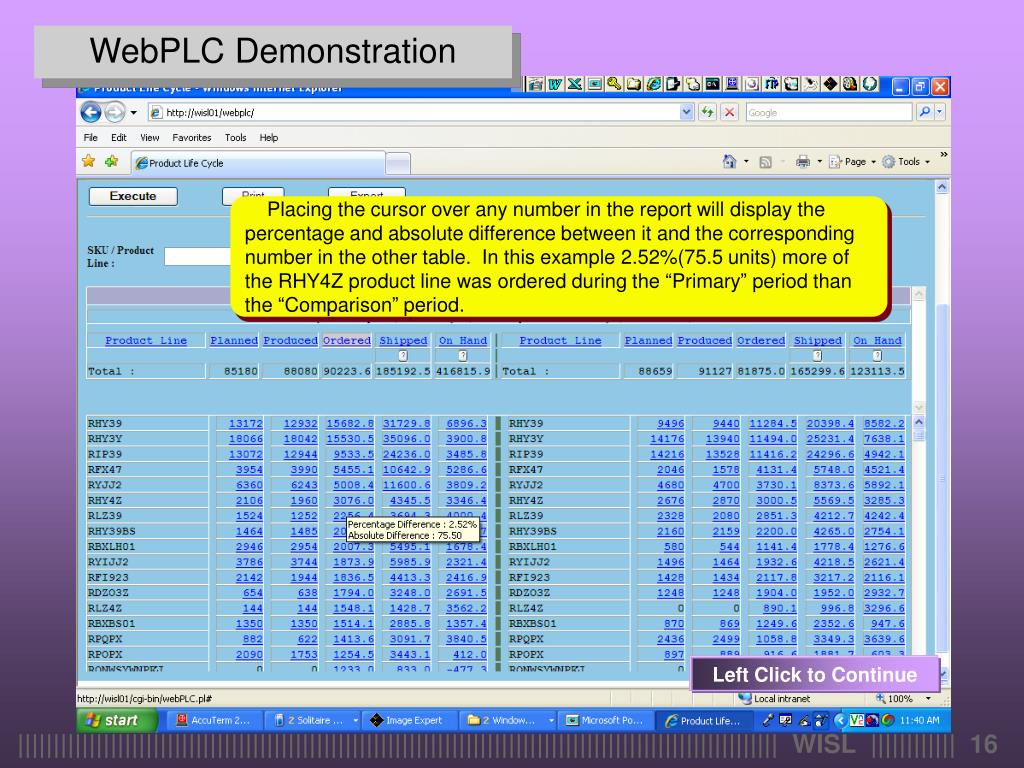The image size is (1024, 768).
Task: Click the Excel 'X' icon in shortcut bar
Action: [x=575, y=84]
